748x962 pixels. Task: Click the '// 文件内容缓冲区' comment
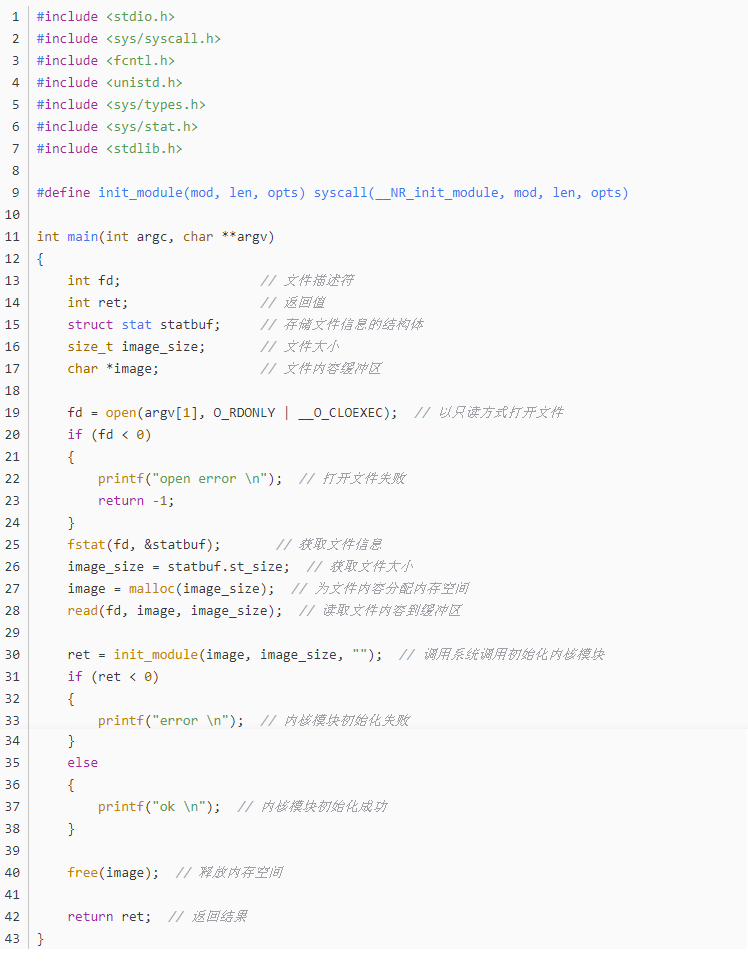[x=321, y=369]
